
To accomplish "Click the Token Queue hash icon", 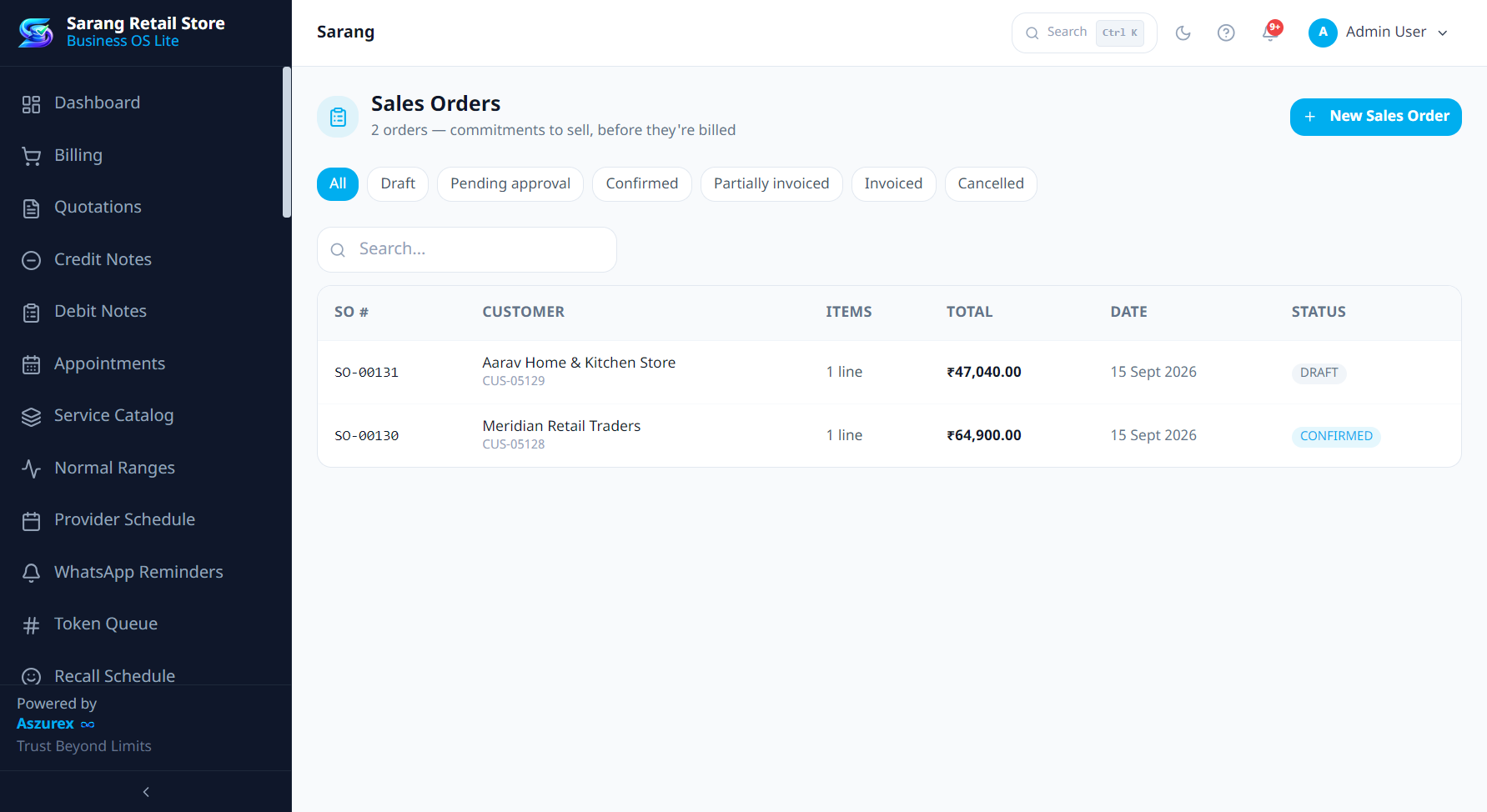I will (x=31, y=625).
